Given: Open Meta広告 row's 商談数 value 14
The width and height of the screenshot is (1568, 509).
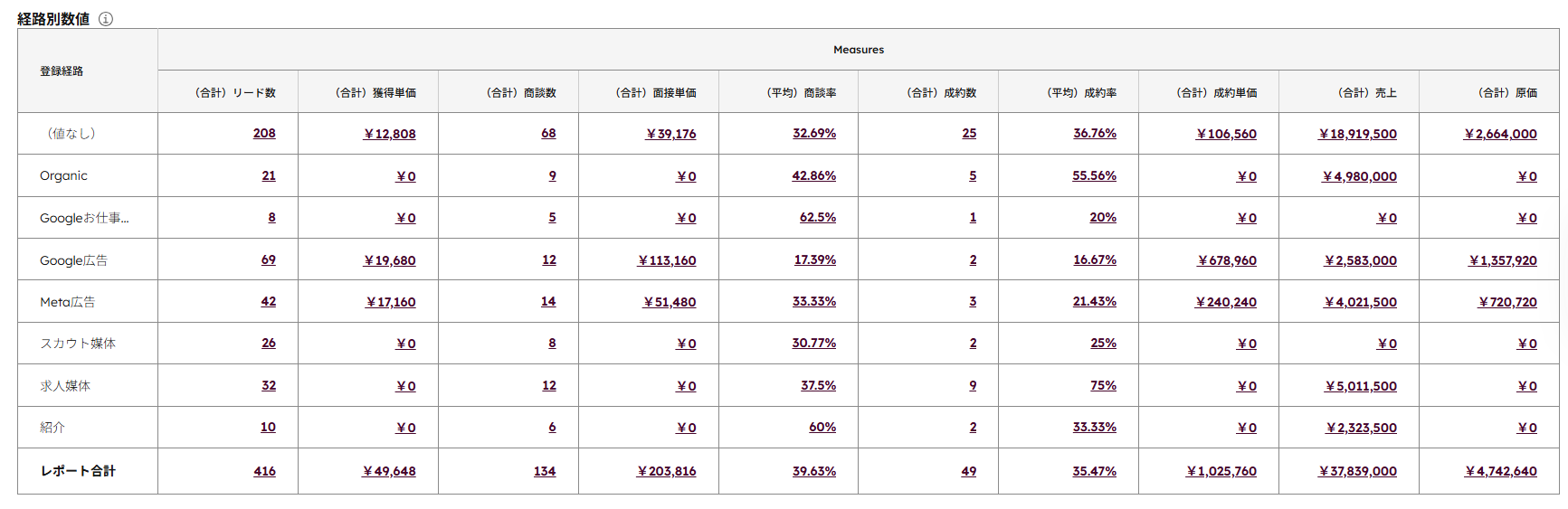Looking at the screenshot, I should pos(548,302).
